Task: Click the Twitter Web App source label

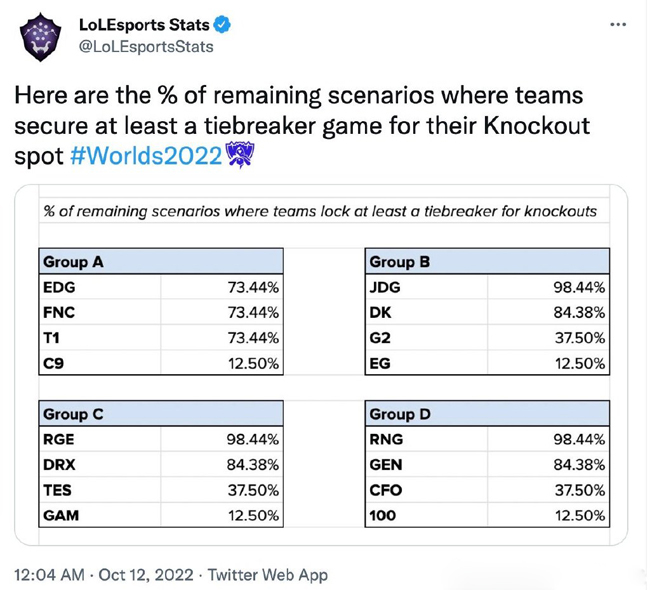Action: point(265,575)
